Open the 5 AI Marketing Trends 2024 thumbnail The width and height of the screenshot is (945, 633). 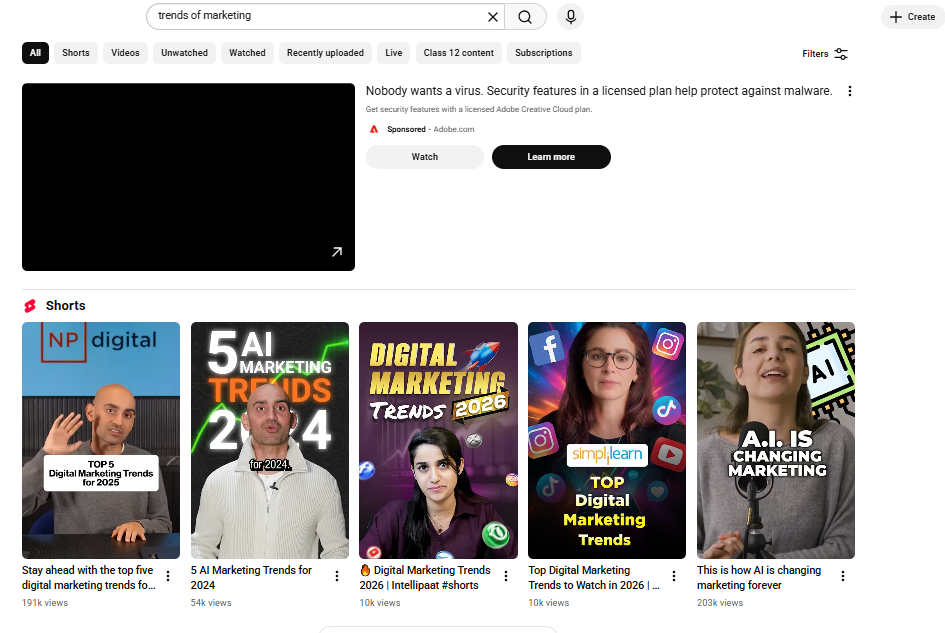270,440
